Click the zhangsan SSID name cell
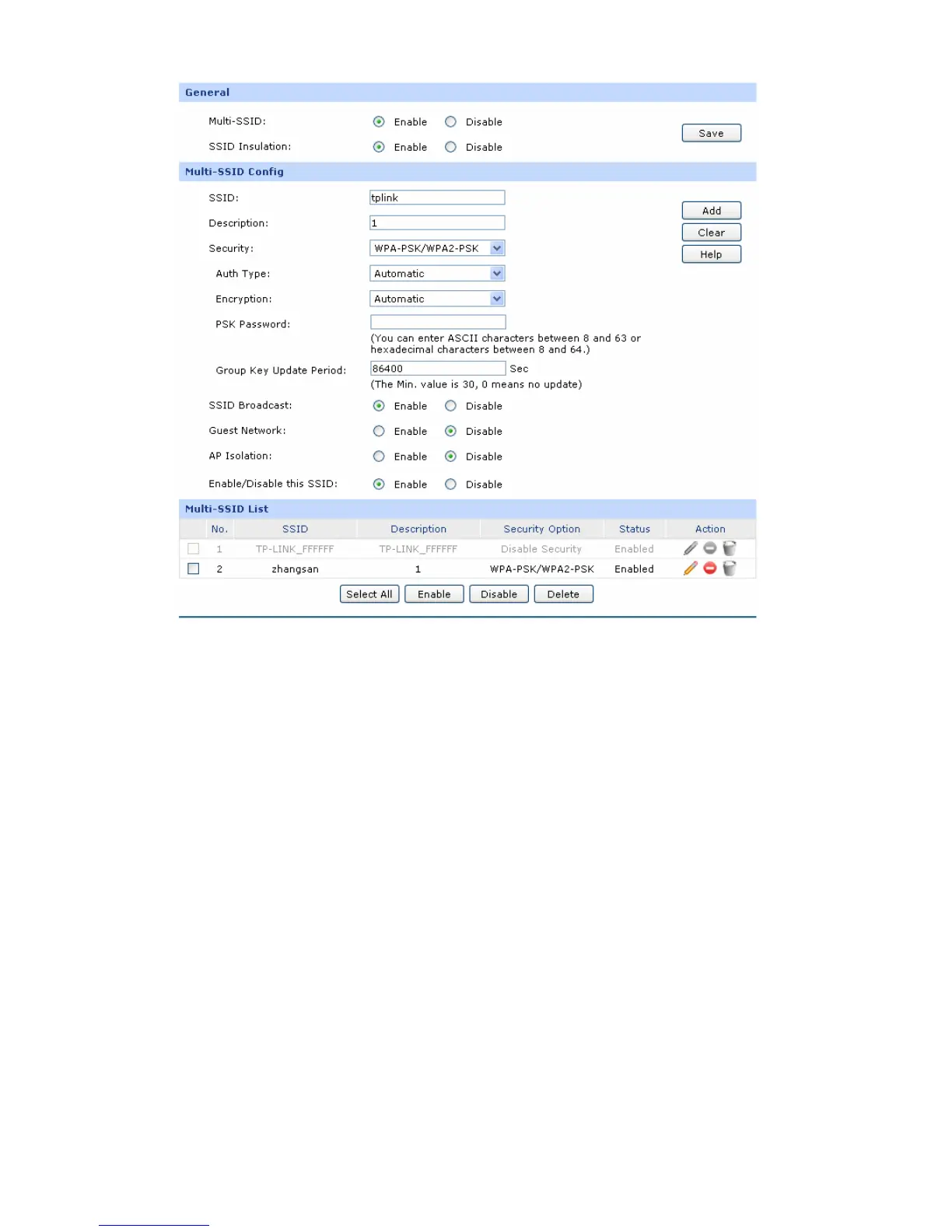This screenshot has width=952, height=1232. point(295,569)
